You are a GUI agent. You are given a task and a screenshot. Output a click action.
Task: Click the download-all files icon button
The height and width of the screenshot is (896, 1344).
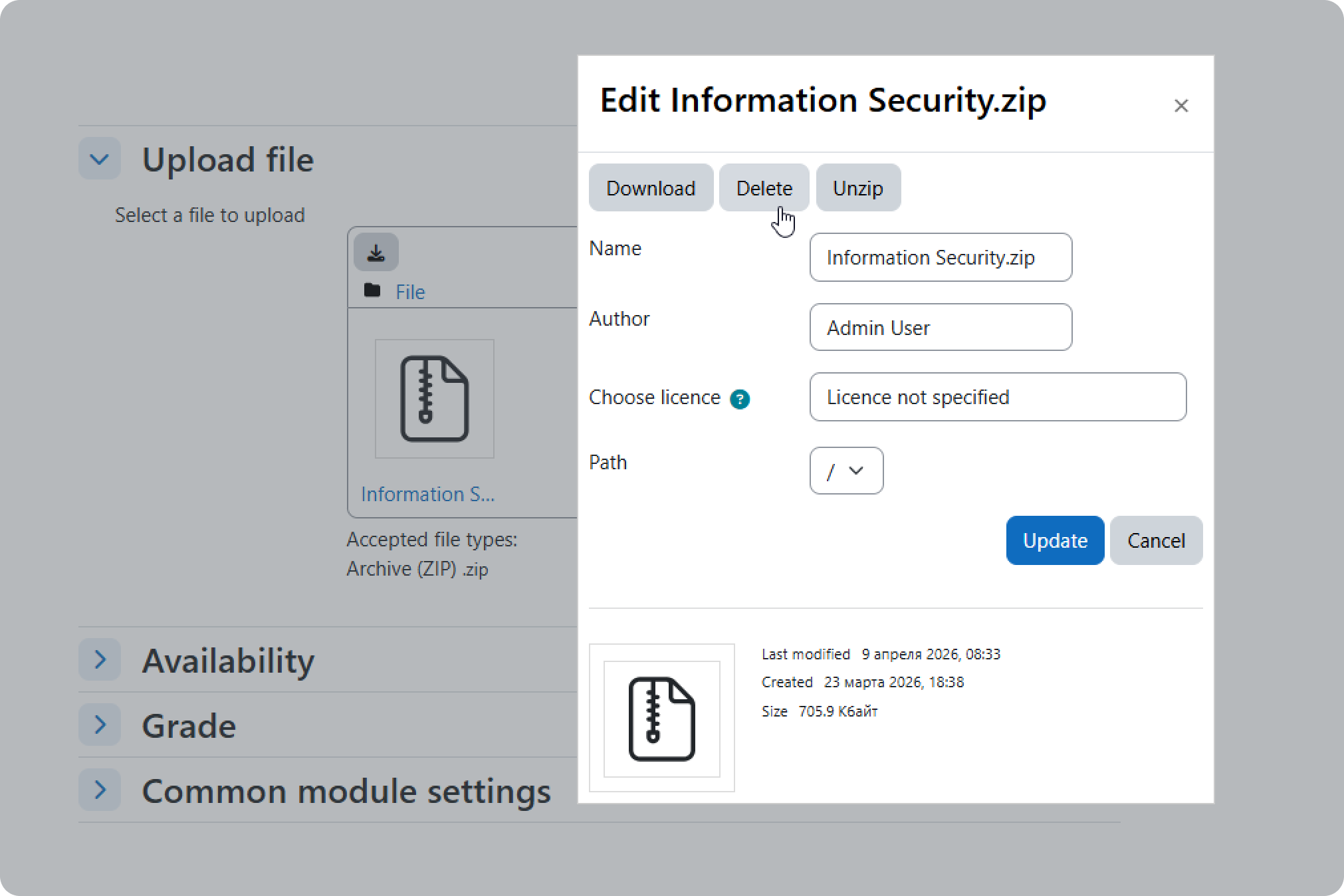[376, 253]
